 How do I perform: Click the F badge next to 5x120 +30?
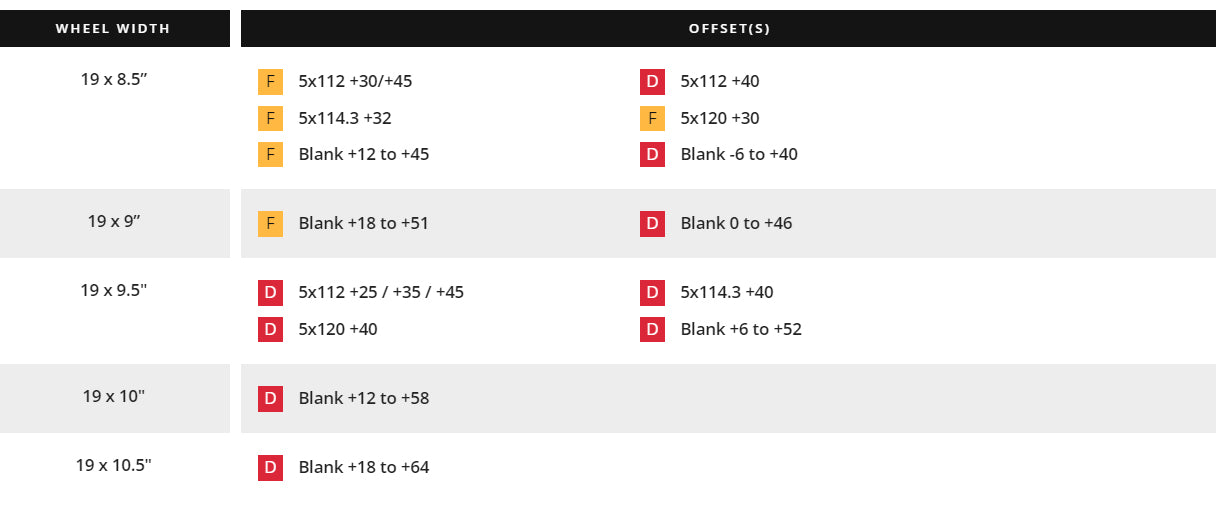pos(652,119)
